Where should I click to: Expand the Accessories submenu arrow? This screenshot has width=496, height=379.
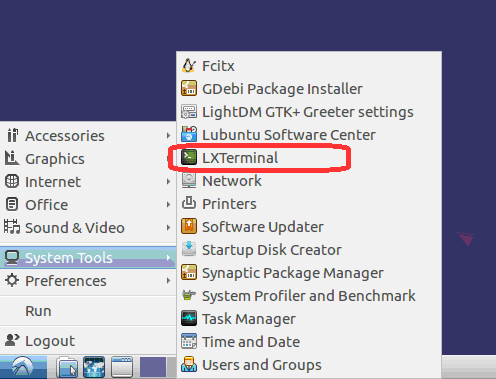[x=168, y=136]
